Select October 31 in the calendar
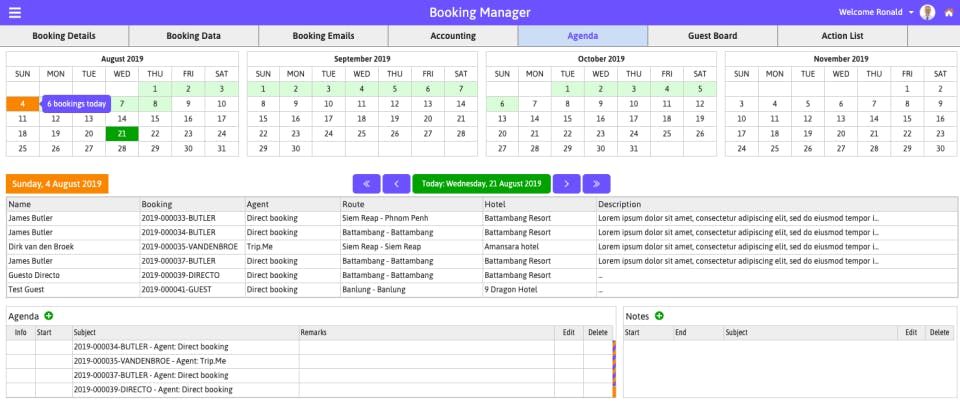Screen dimensions: 960x404 click(x=634, y=149)
